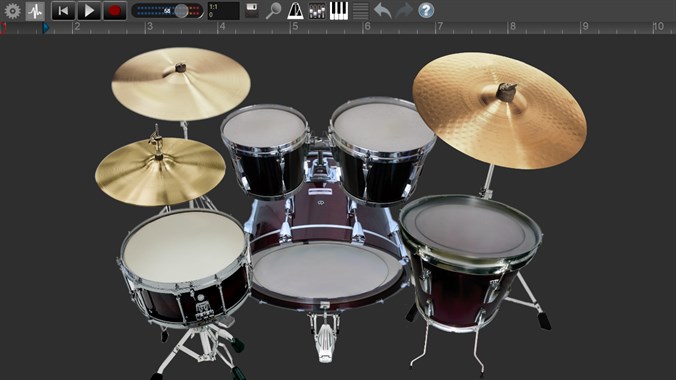
Task: Rewind to the song start
Action: tap(63, 11)
